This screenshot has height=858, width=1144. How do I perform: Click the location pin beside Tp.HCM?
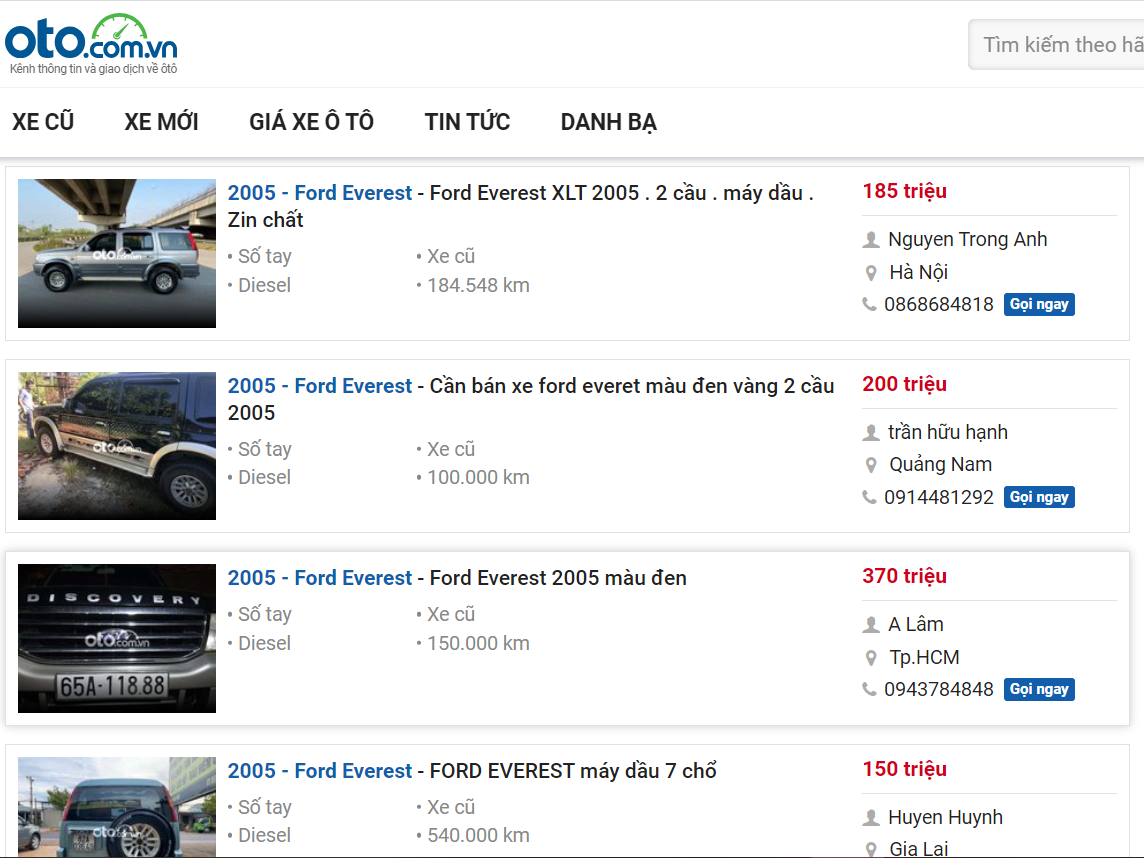(x=870, y=658)
